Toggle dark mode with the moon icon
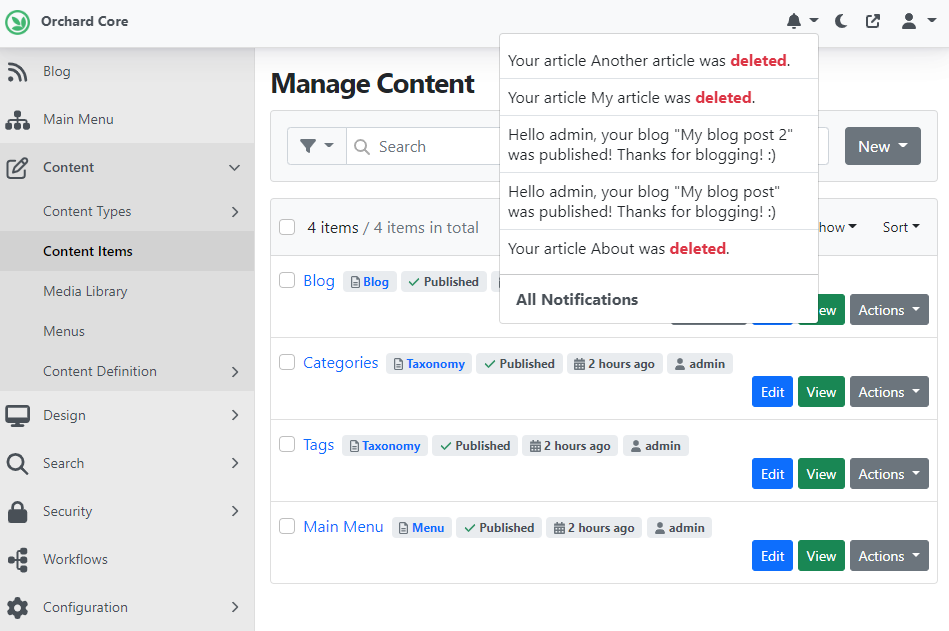Screen dimensions: 949x631 [x=841, y=21]
